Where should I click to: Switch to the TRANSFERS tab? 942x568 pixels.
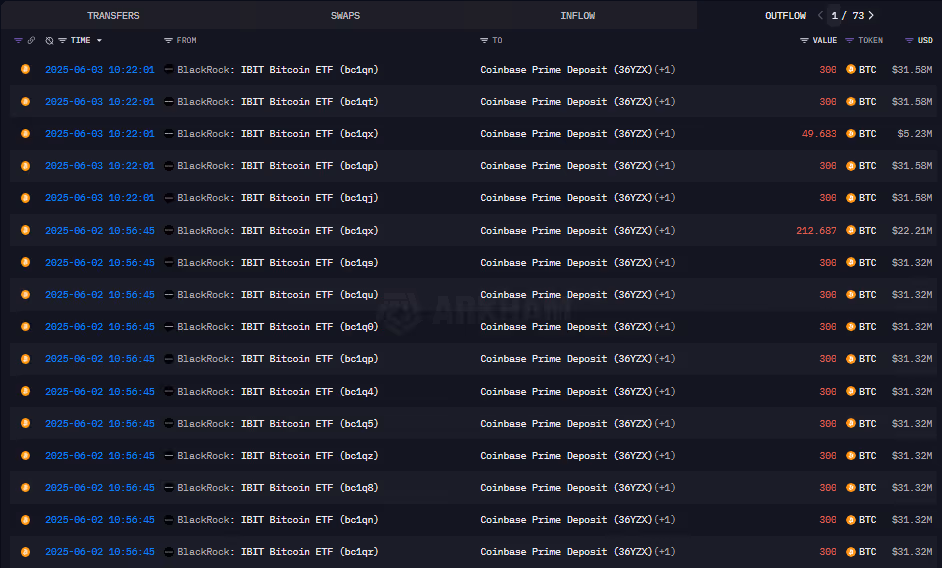coord(113,16)
